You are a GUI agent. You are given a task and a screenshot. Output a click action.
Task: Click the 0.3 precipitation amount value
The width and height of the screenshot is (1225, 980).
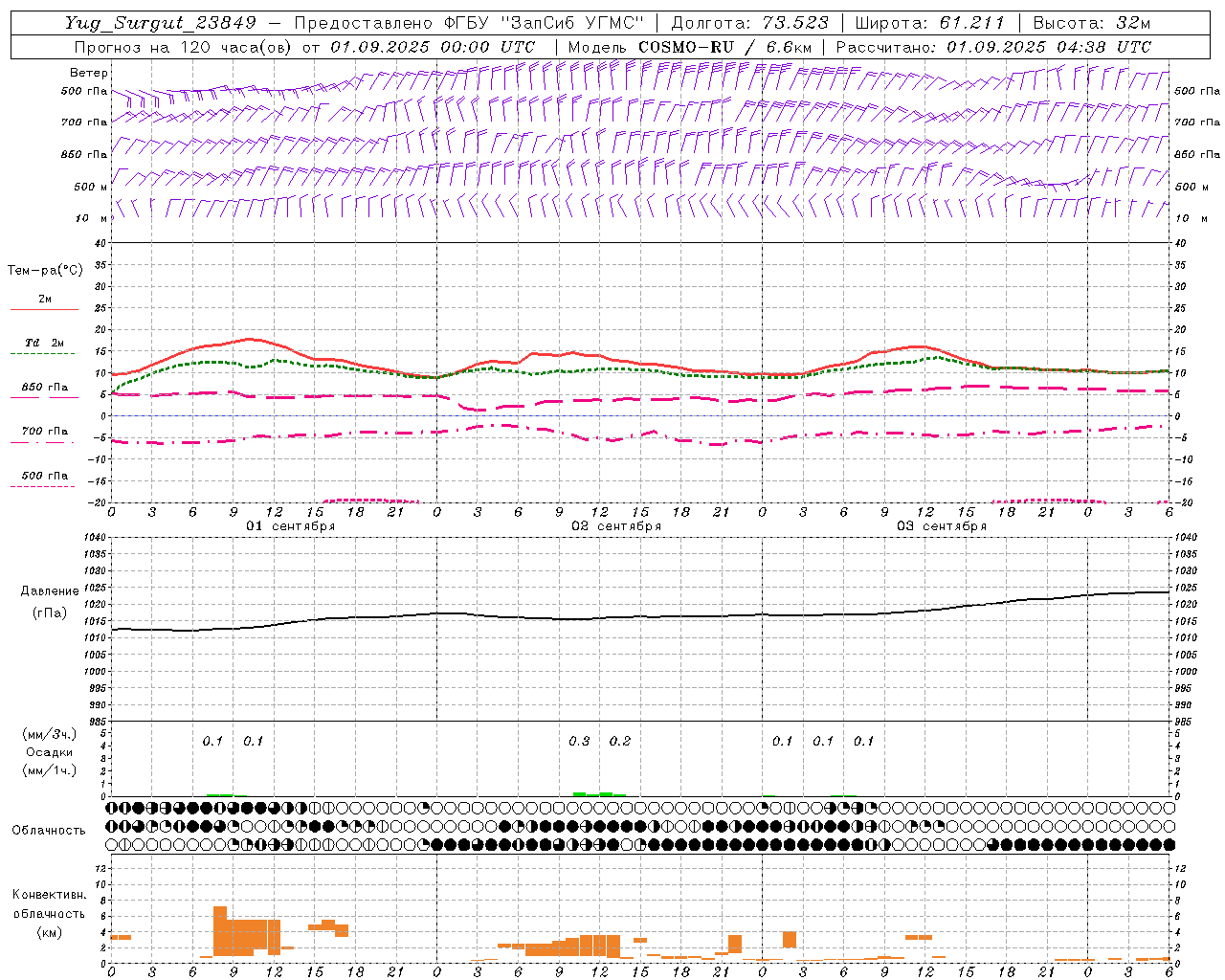579,741
